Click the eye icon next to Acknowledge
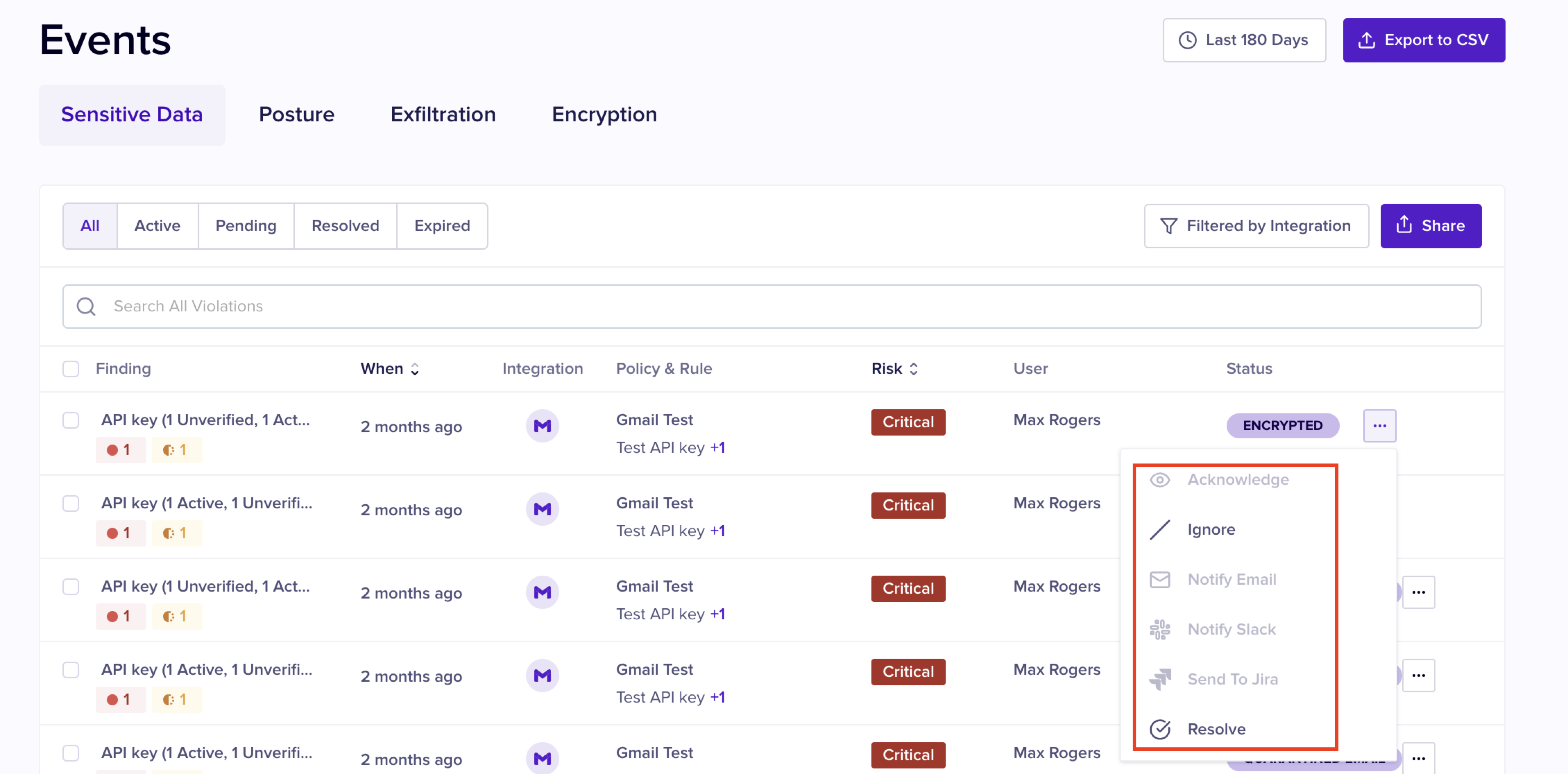Viewport: 1568px width, 774px height. pos(1159,480)
